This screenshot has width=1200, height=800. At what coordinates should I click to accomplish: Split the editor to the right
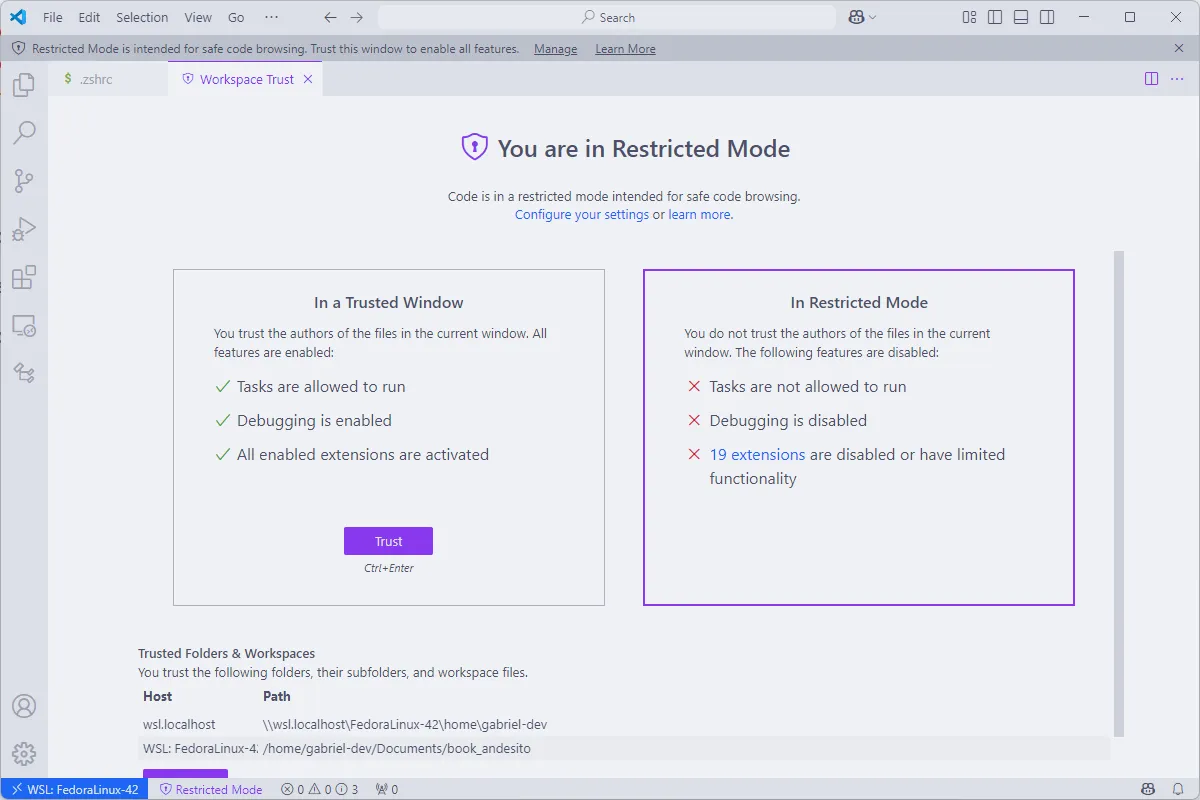pos(1151,78)
